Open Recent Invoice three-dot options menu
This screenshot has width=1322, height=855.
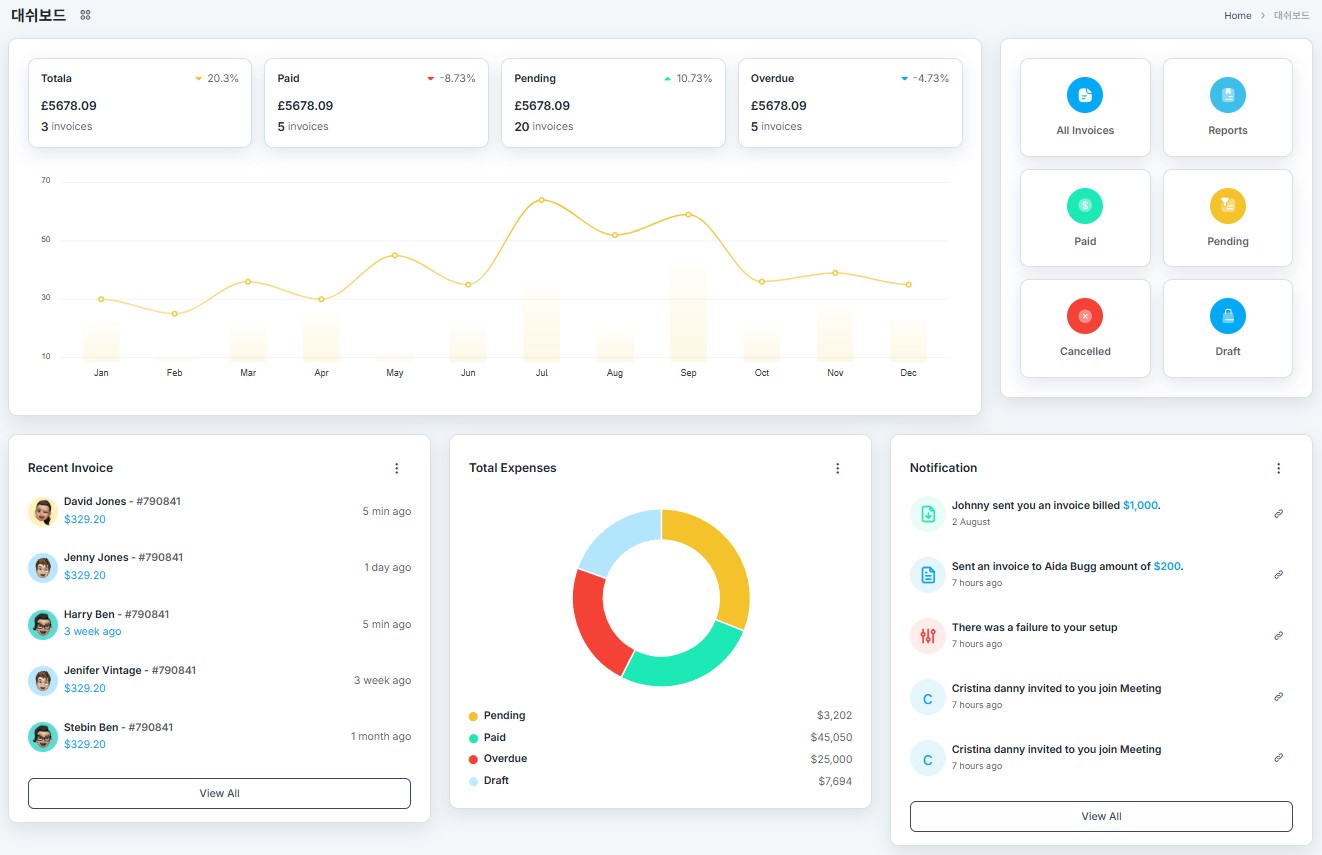pos(396,468)
